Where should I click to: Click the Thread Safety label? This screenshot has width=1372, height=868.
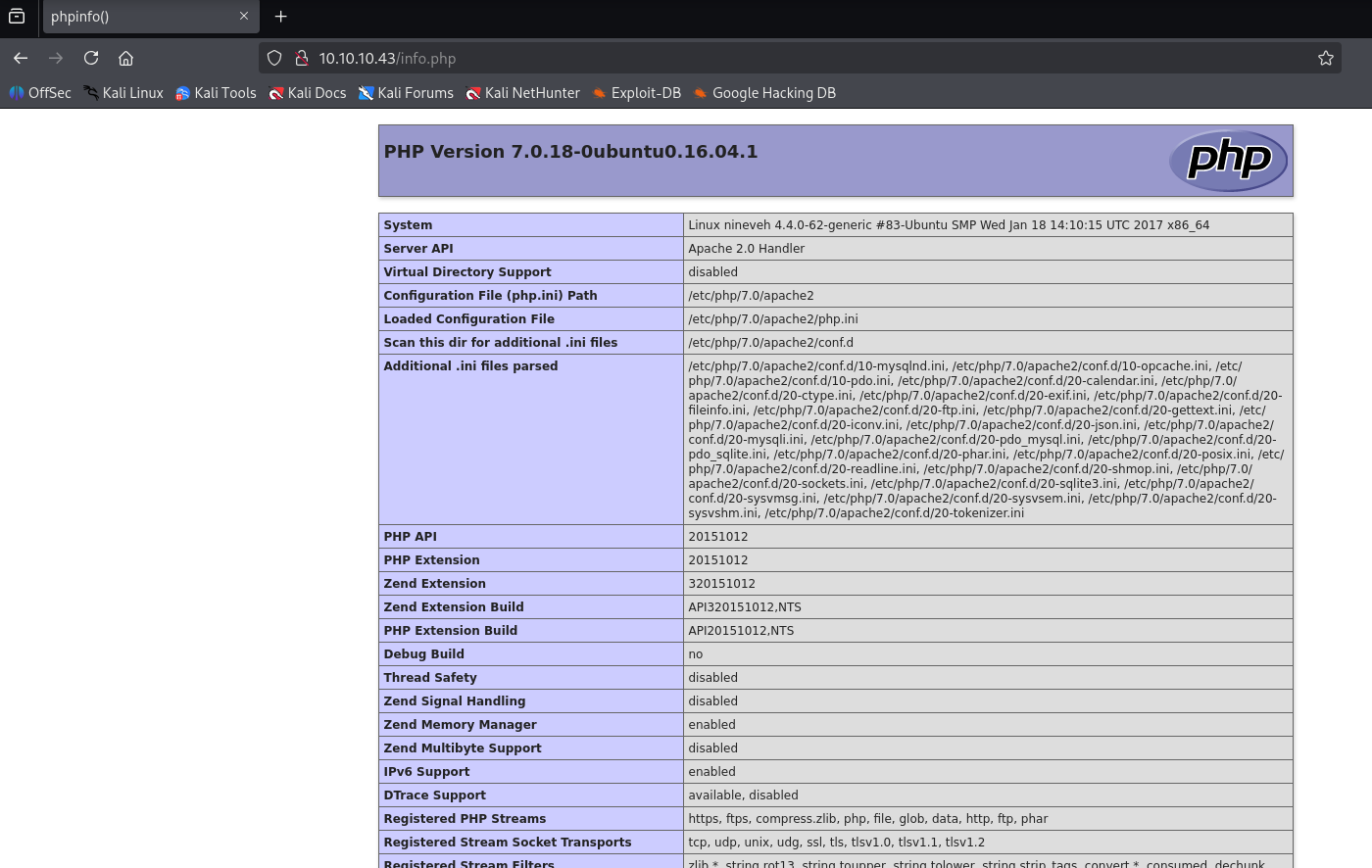click(430, 678)
